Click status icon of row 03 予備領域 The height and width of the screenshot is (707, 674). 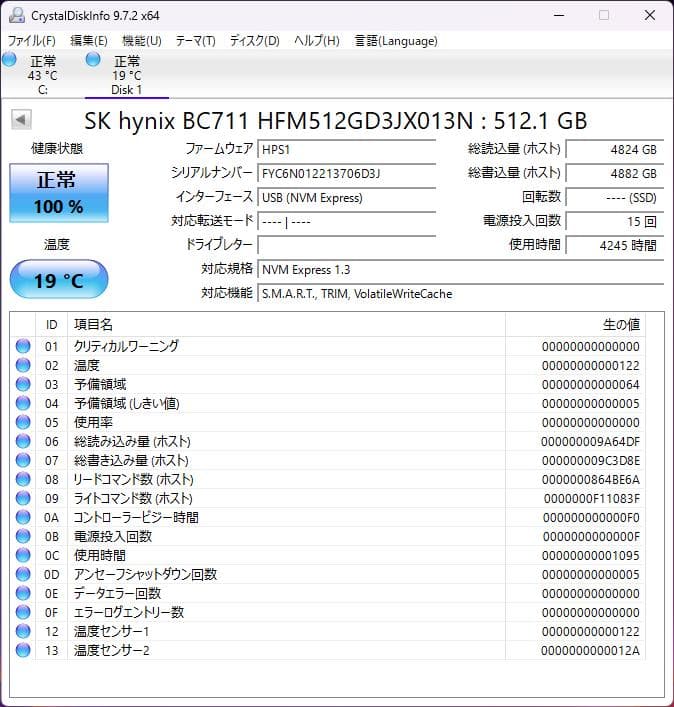point(23,384)
